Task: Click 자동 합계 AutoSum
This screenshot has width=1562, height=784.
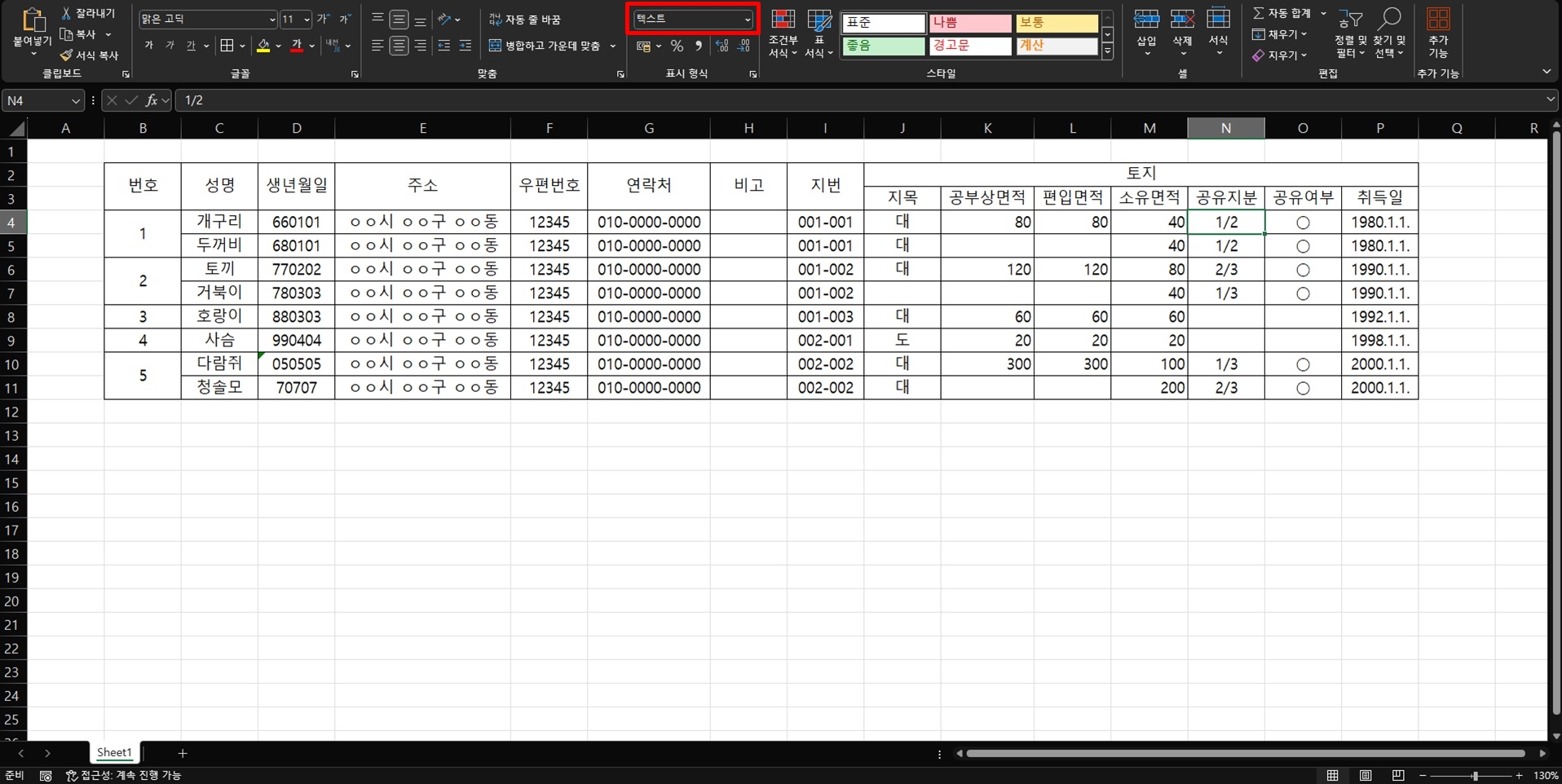Action: click(1282, 13)
